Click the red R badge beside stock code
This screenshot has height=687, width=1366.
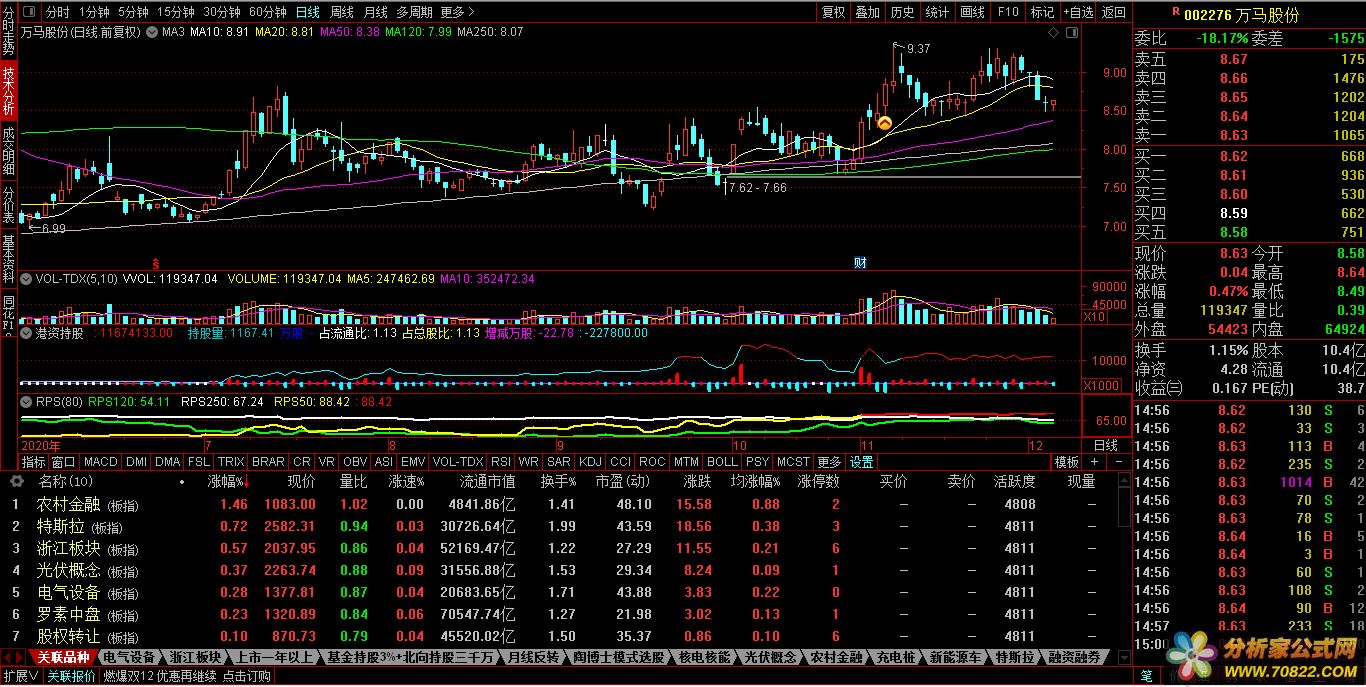click(1174, 12)
